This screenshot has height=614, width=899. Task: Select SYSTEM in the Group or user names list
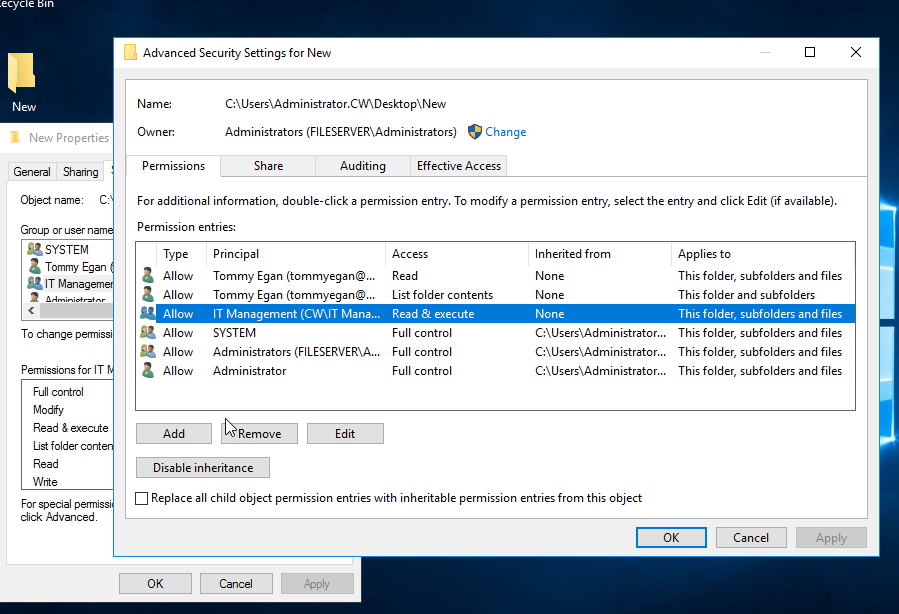[66, 250]
